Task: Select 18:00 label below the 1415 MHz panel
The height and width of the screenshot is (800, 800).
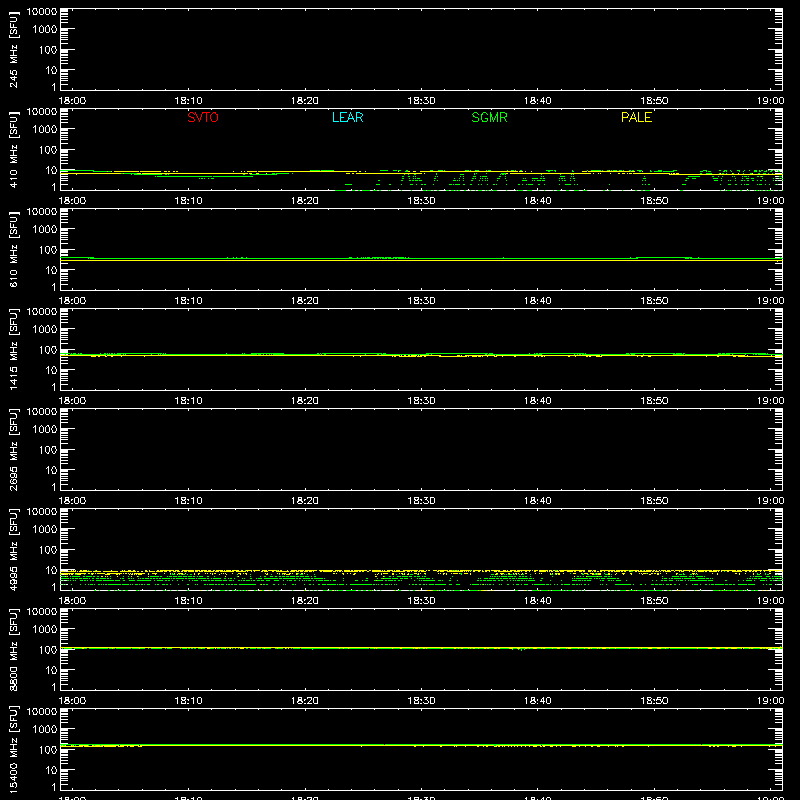Action: pos(72,401)
